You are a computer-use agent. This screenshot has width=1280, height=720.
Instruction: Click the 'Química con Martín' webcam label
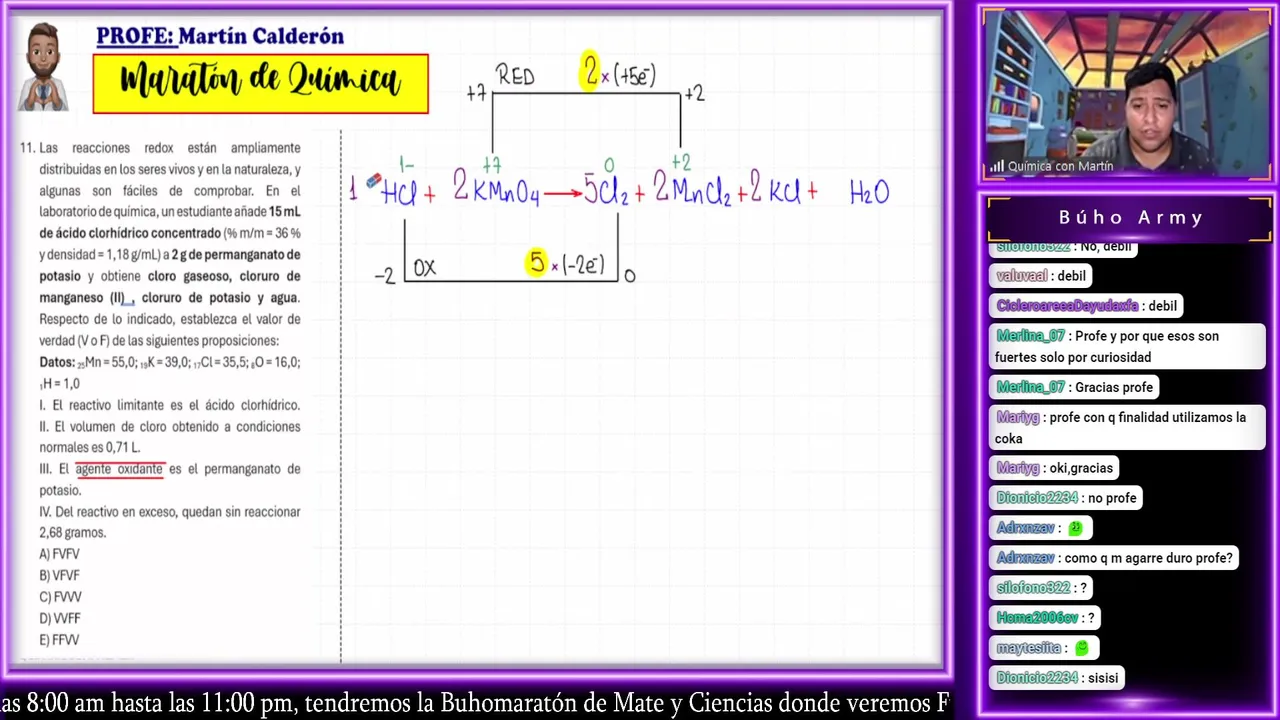click(x=1060, y=167)
